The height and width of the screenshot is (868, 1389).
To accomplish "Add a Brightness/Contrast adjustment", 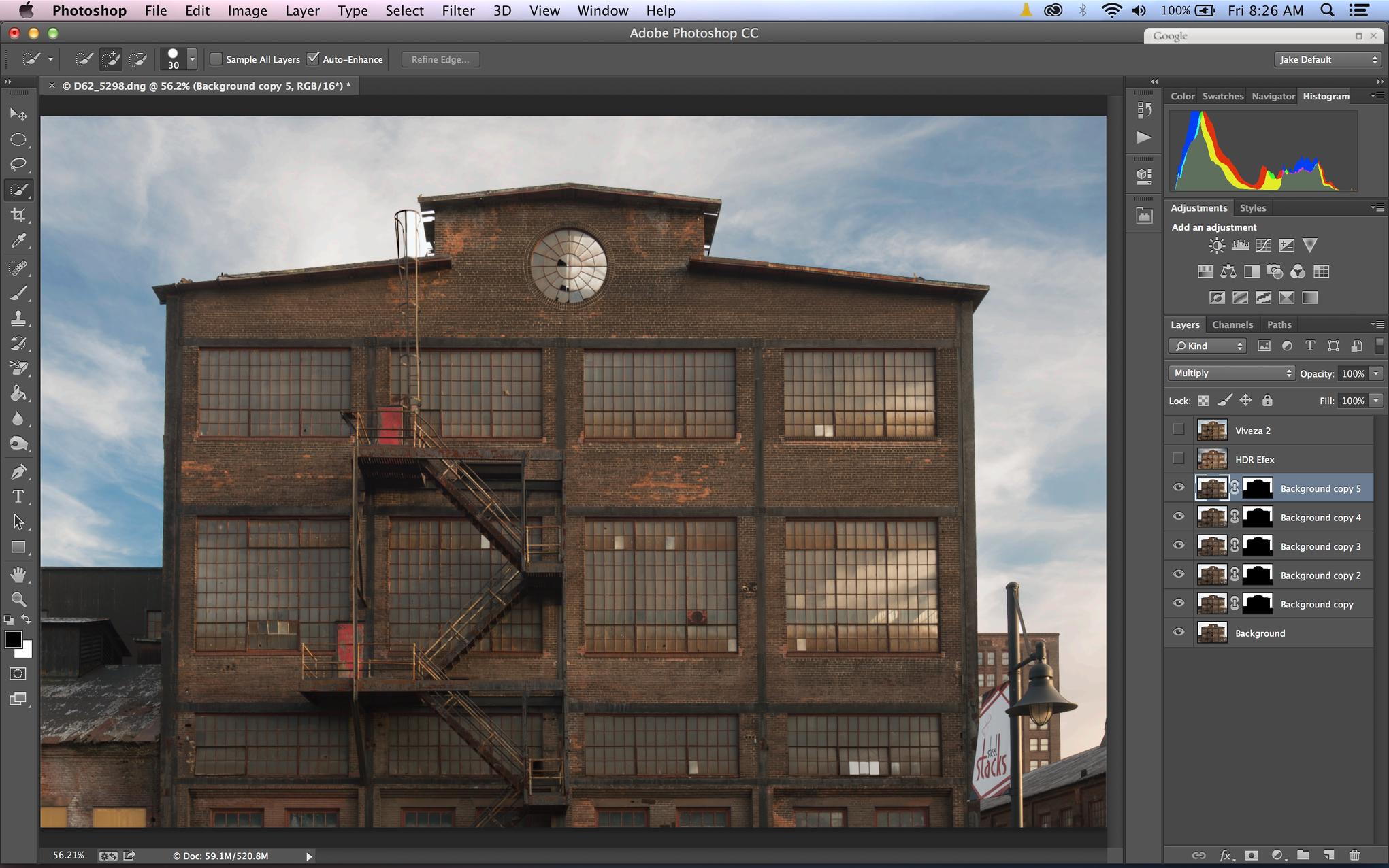I will tap(1216, 246).
